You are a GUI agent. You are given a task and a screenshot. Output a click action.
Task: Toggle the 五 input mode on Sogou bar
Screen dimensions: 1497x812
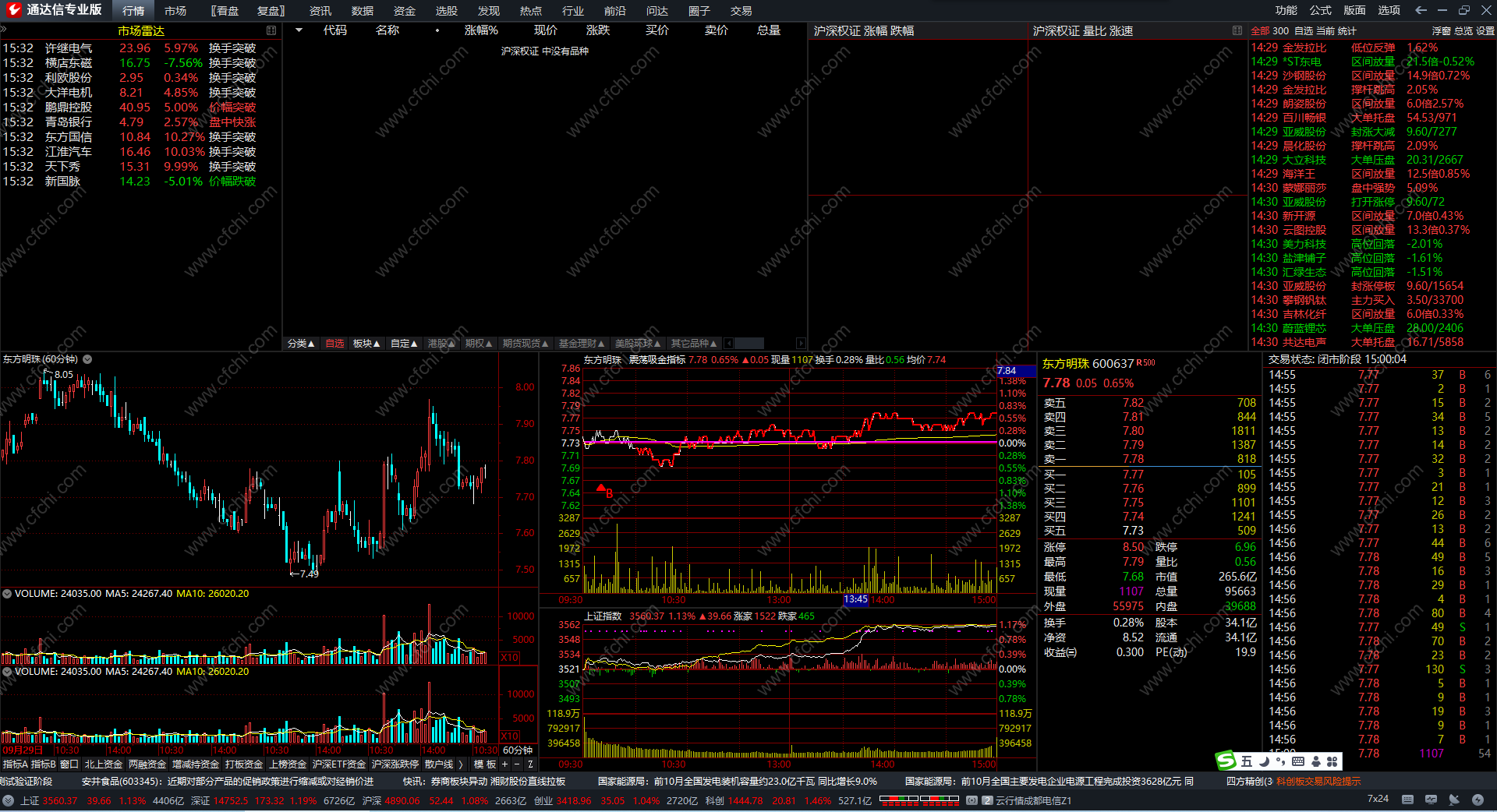point(1247,761)
